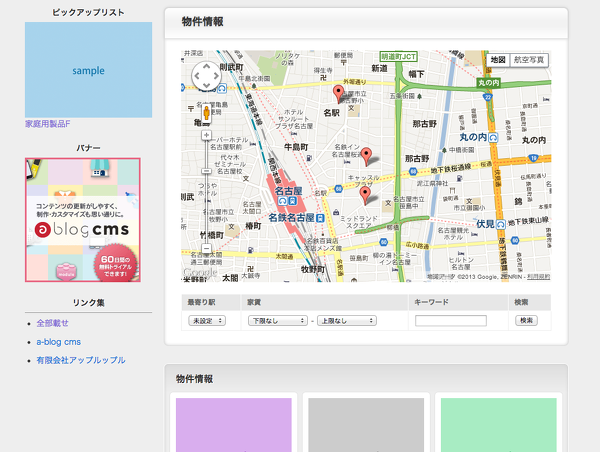Click the 家賃 column header

coord(324,302)
